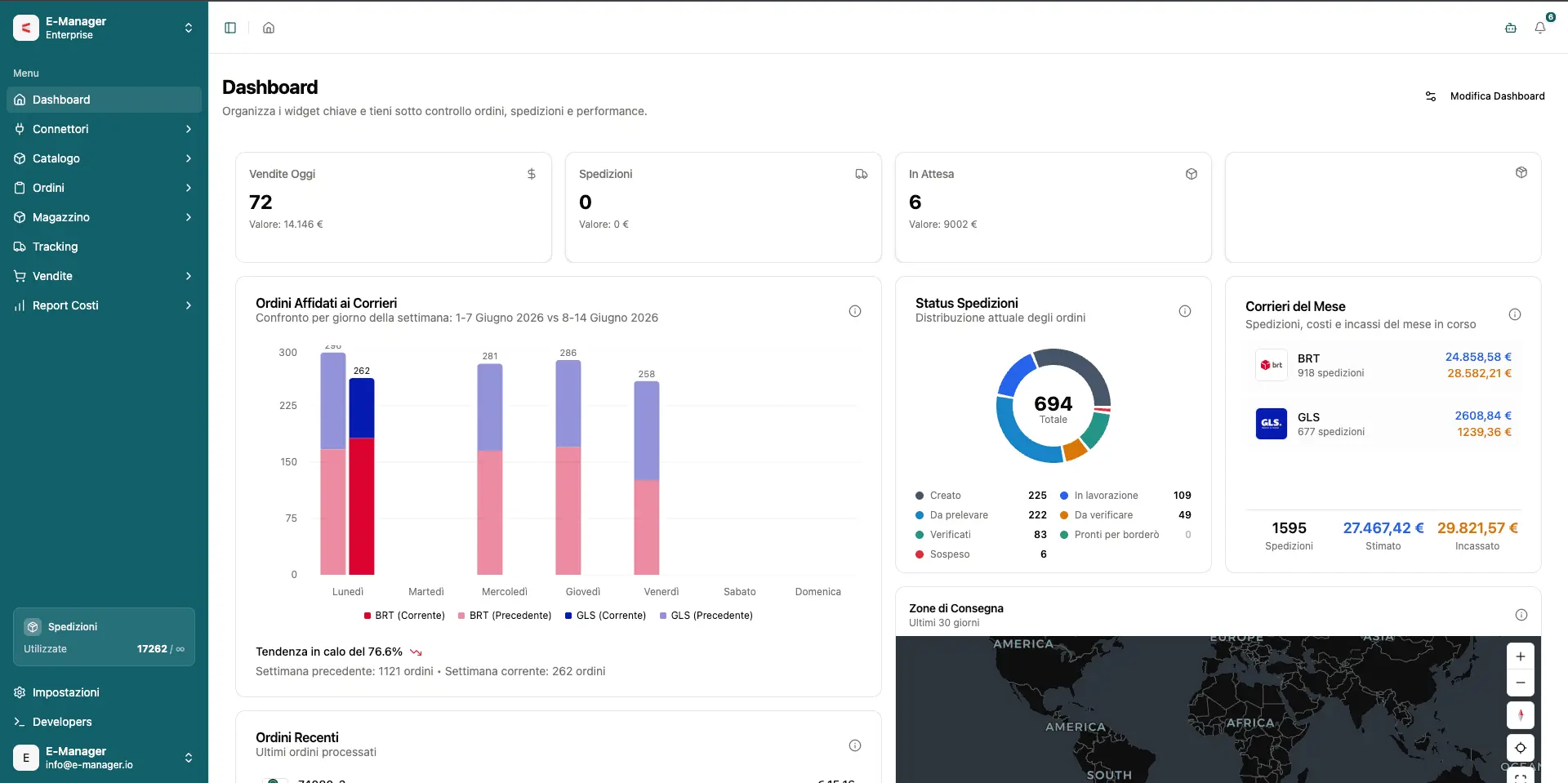Show info for Ordini Recenti

tap(855, 745)
